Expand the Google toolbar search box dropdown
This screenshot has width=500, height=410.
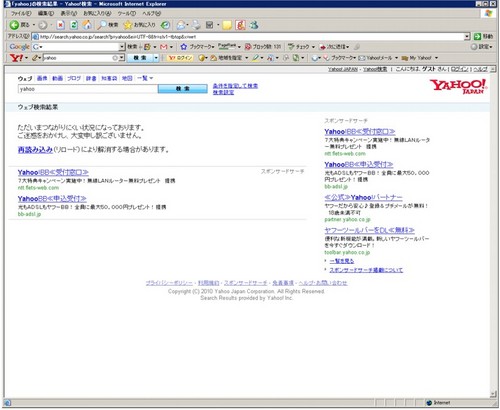(x=122, y=47)
